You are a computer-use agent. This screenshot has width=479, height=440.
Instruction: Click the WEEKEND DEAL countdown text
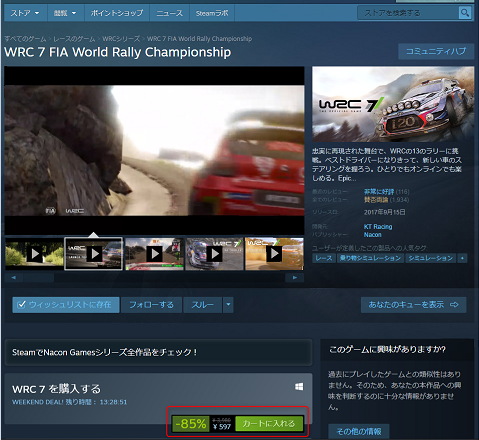coord(70,402)
